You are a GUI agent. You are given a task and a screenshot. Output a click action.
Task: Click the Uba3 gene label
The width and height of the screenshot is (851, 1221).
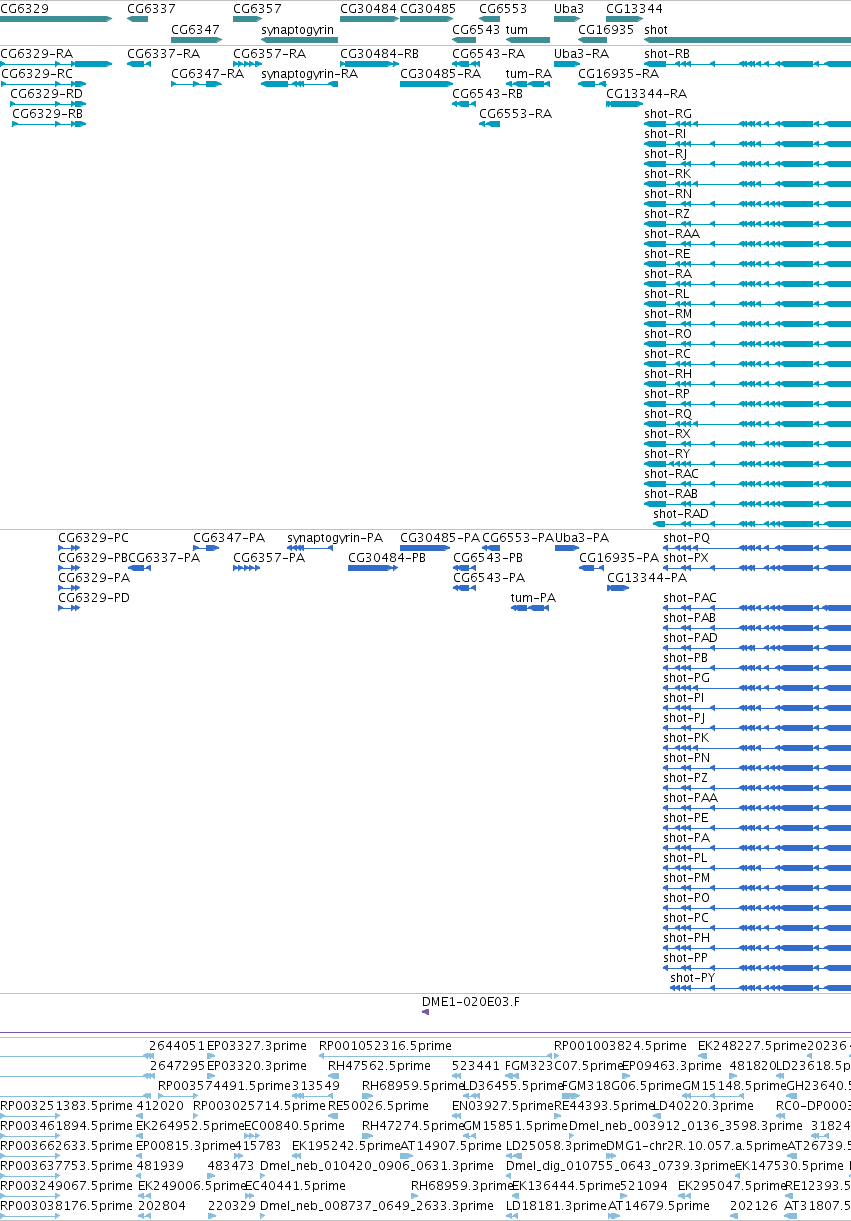click(x=569, y=8)
